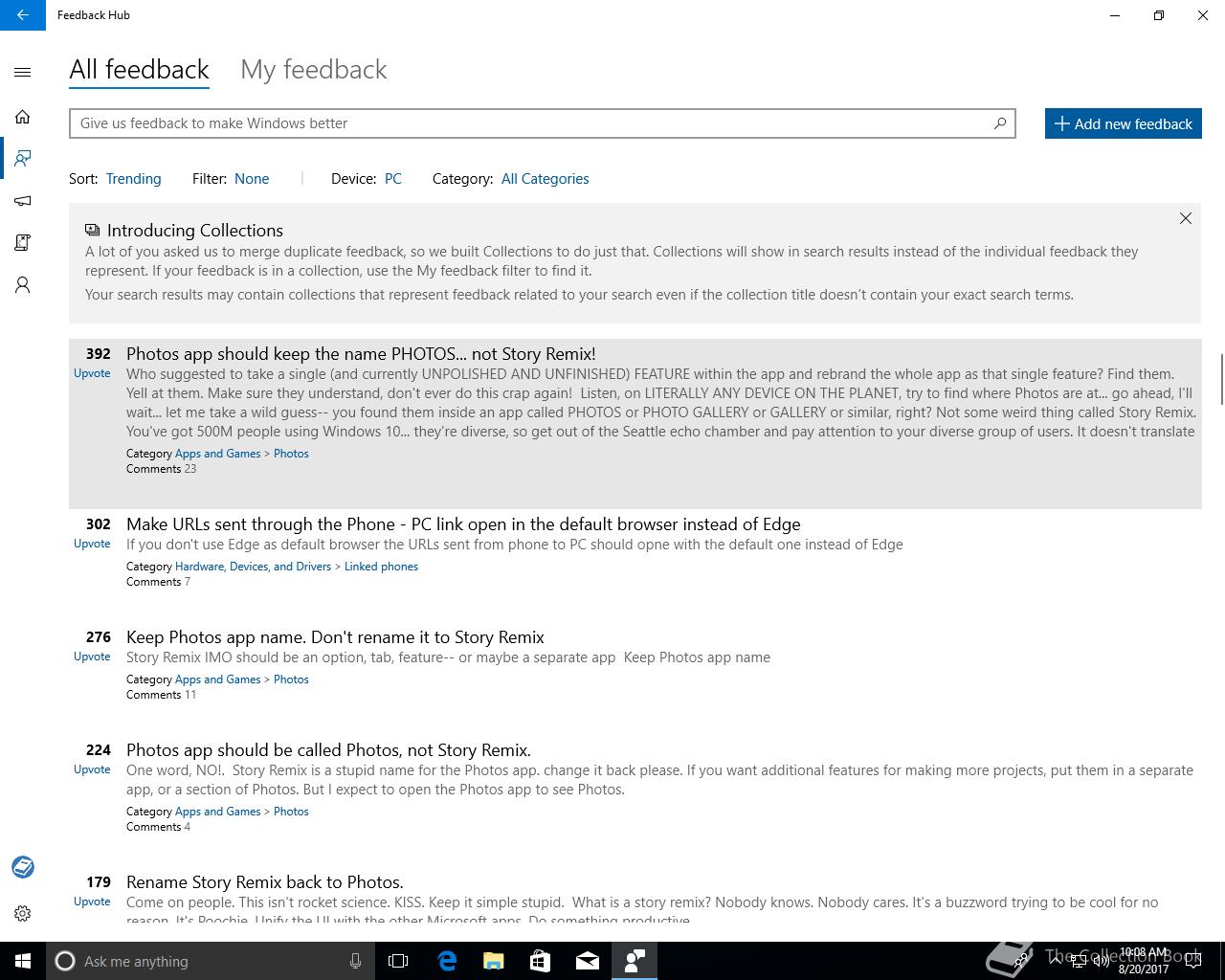Viewport: 1225px width, 980px height.
Task: Open 'Photos app should keep the name PHOTOS' post
Action: (361, 354)
